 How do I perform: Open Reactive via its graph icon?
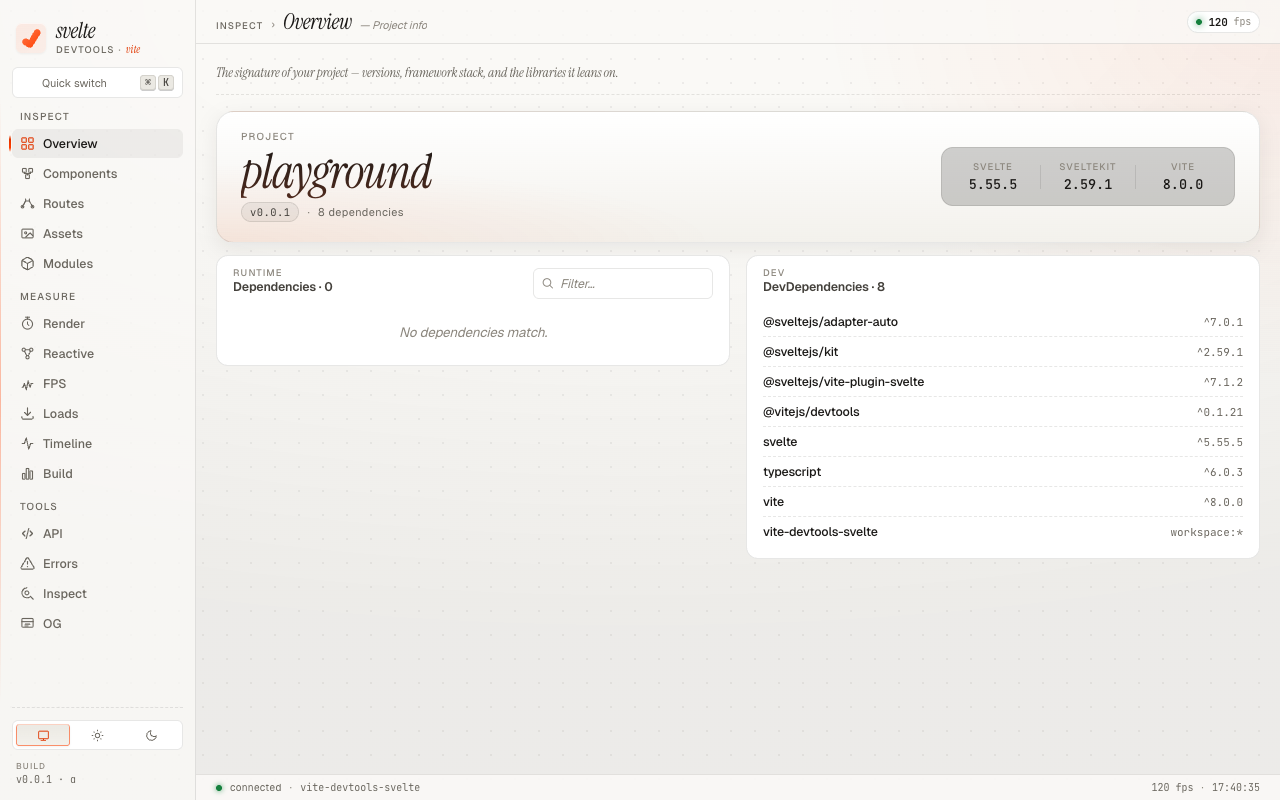(x=27, y=354)
